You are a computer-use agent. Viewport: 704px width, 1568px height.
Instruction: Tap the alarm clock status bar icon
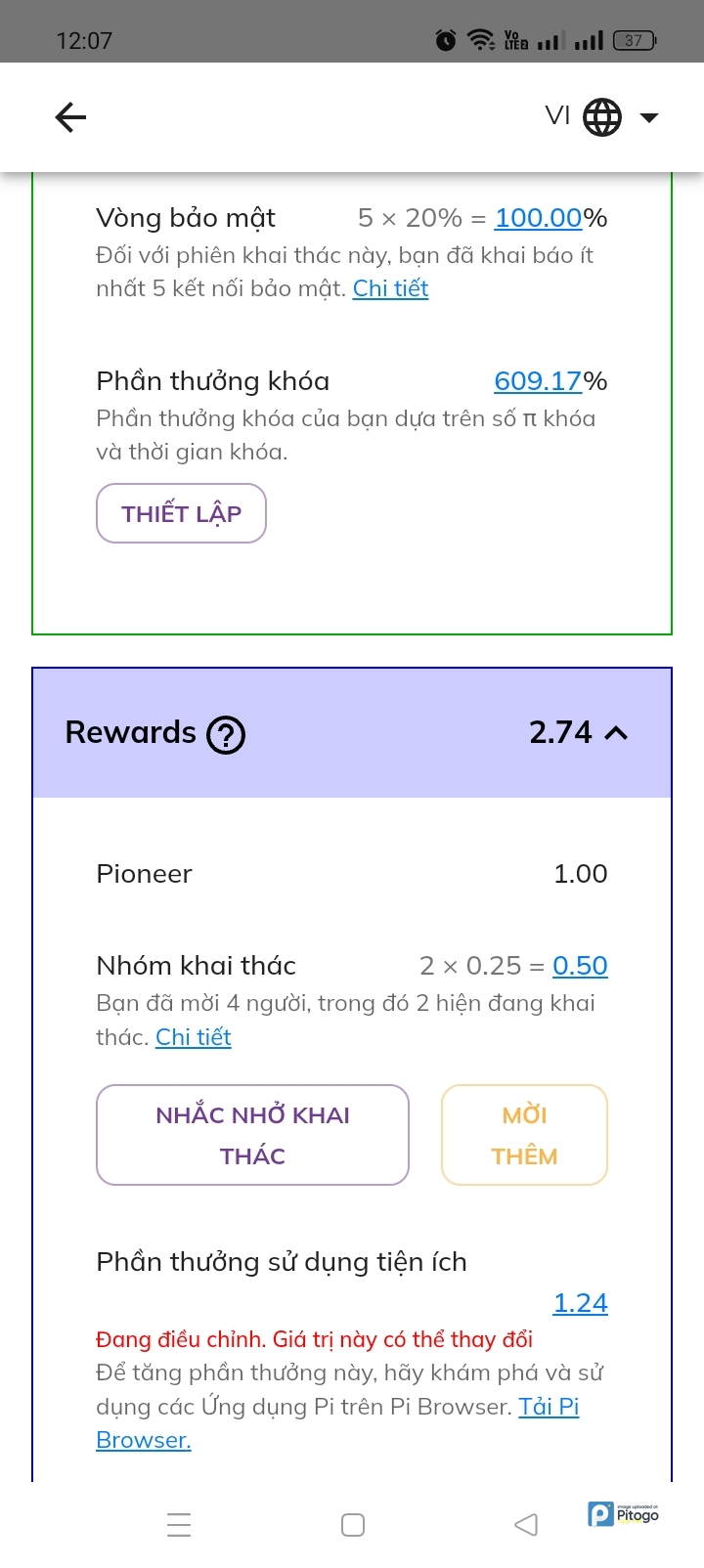446,40
